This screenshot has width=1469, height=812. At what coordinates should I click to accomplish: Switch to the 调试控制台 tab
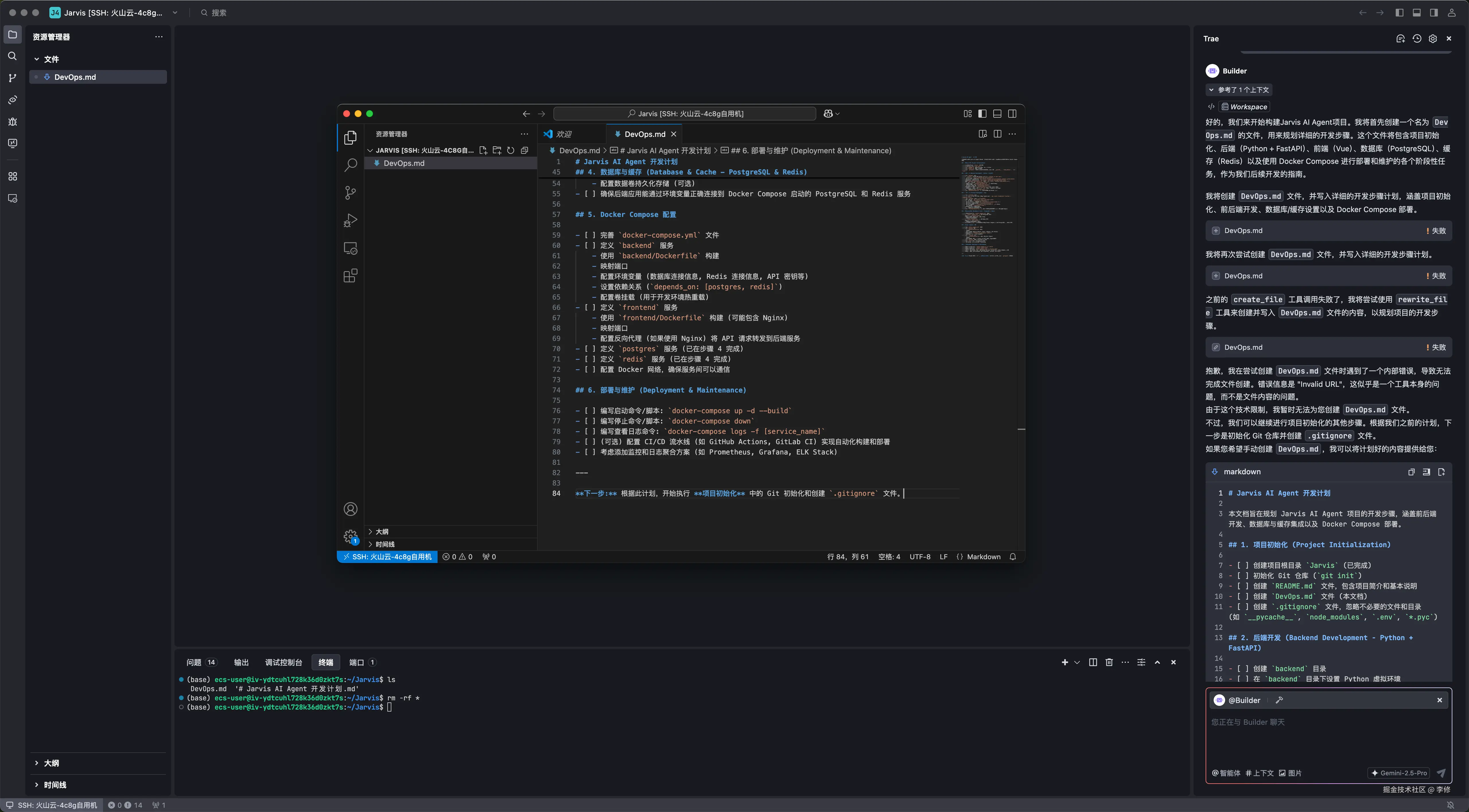click(283, 662)
